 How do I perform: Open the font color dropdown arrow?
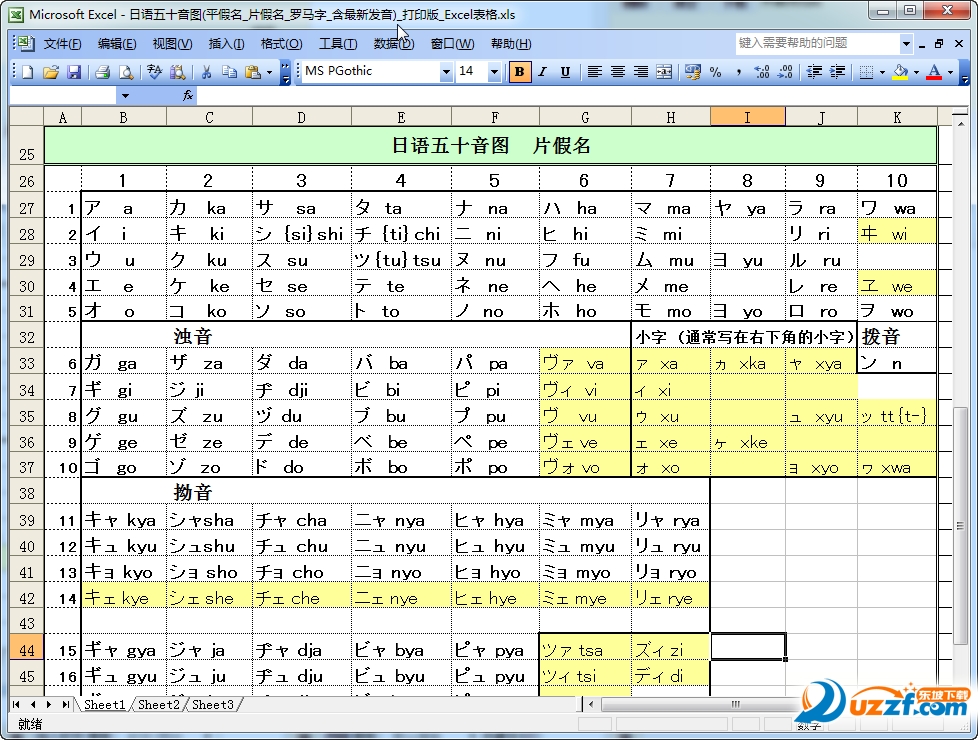951,72
